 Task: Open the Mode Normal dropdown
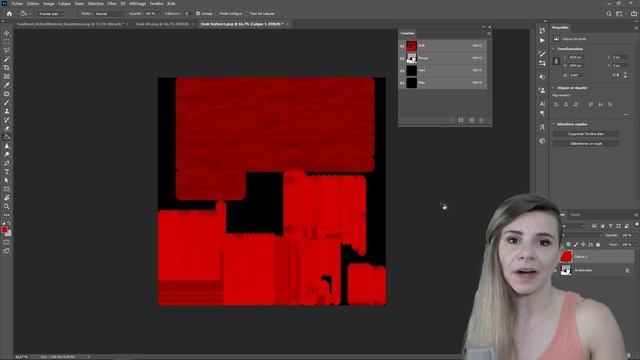tap(109, 13)
